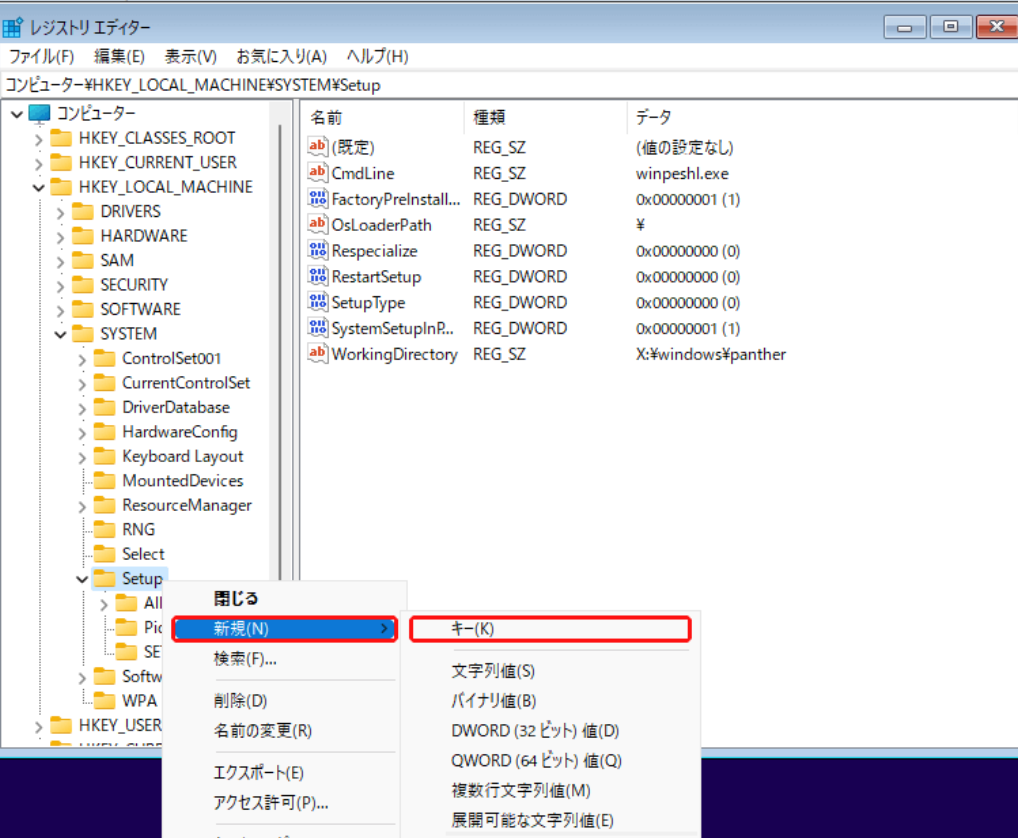This screenshot has height=838, width=1018.
Task: Click the string icon beside CmdLine value
Action: click(317, 173)
